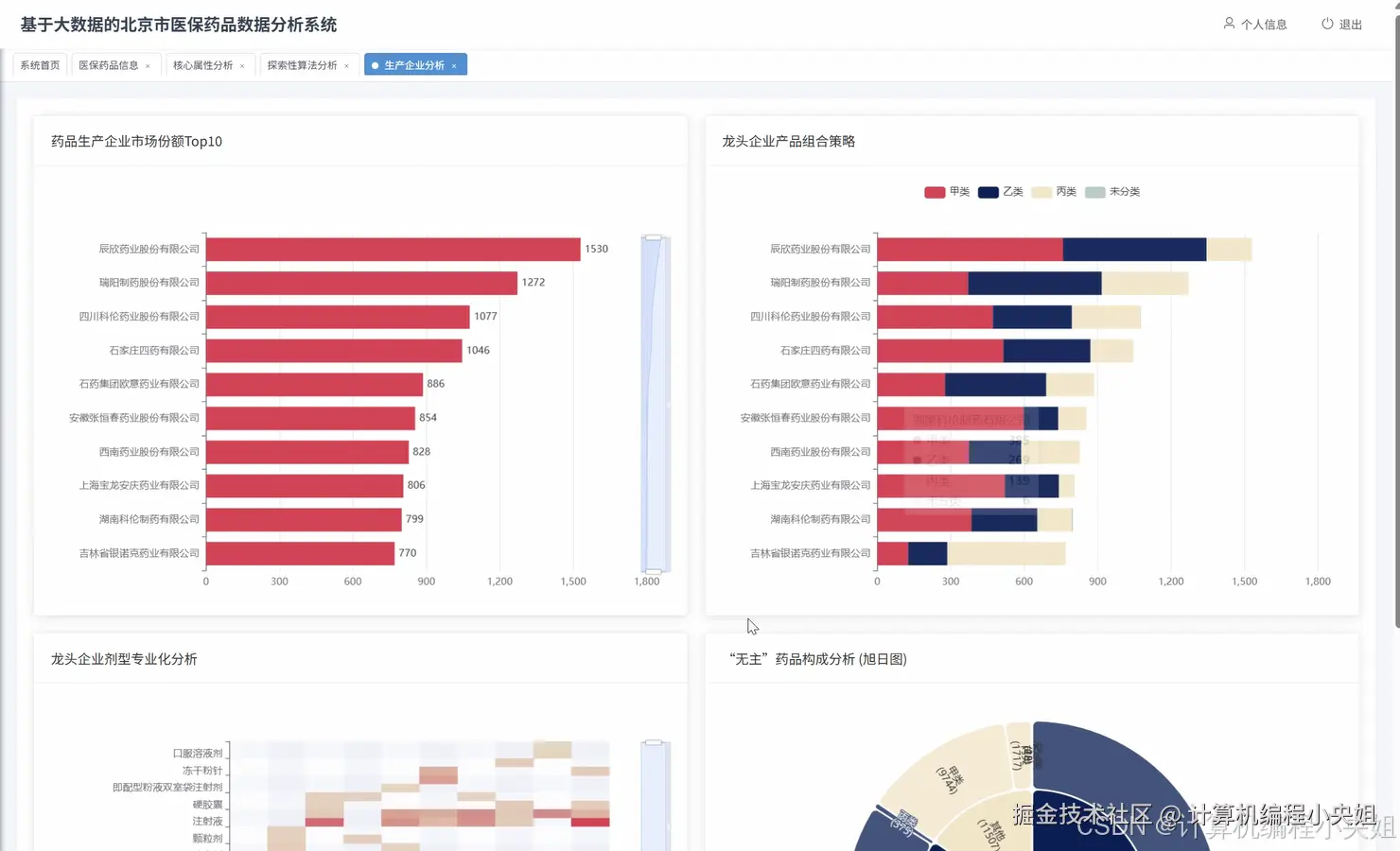Click the 辰欣药业 bar labeled 1530
This screenshot has height=851, width=1400.
pyautogui.click(x=393, y=249)
